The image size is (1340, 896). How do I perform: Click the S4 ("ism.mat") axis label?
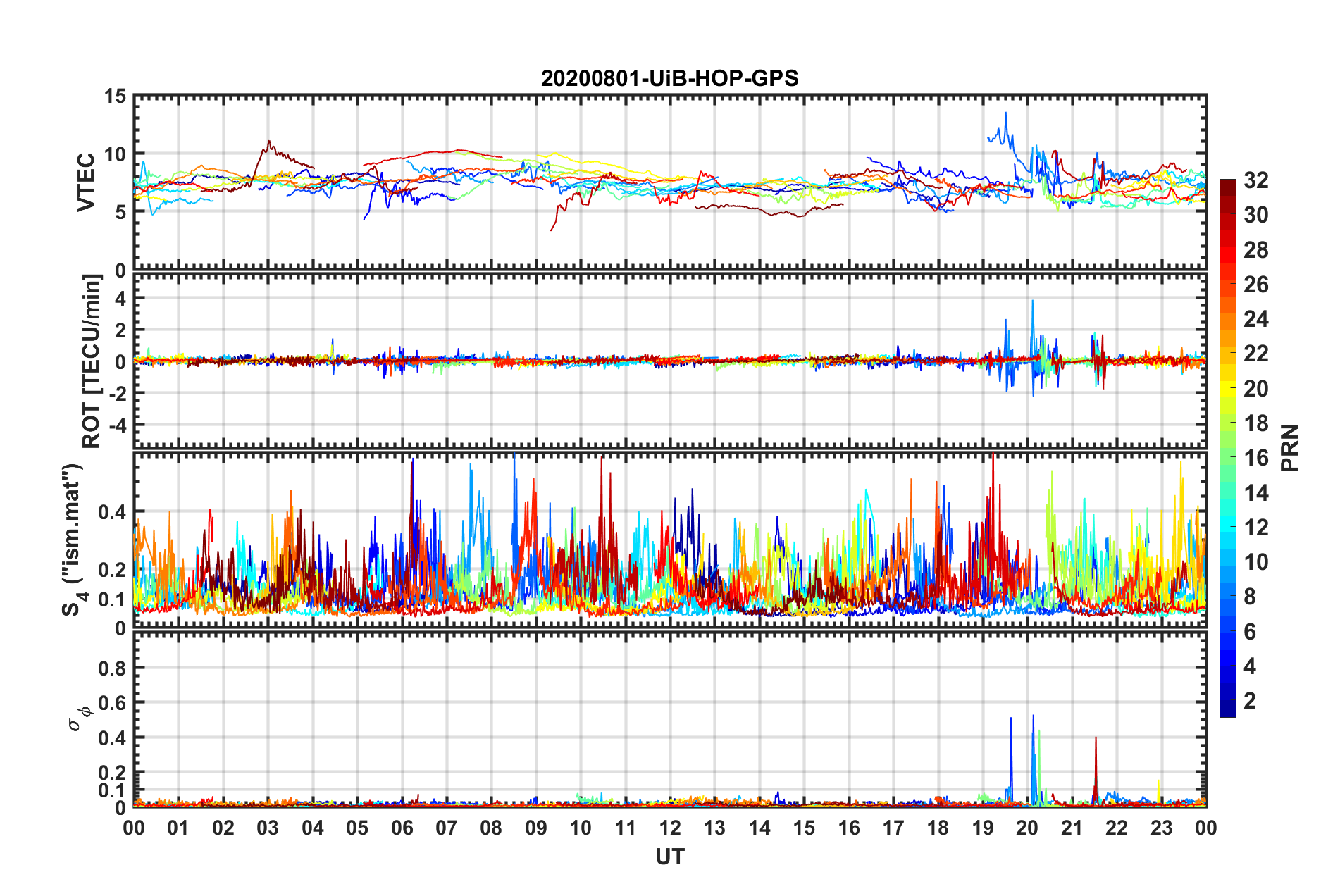(x=73, y=540)
